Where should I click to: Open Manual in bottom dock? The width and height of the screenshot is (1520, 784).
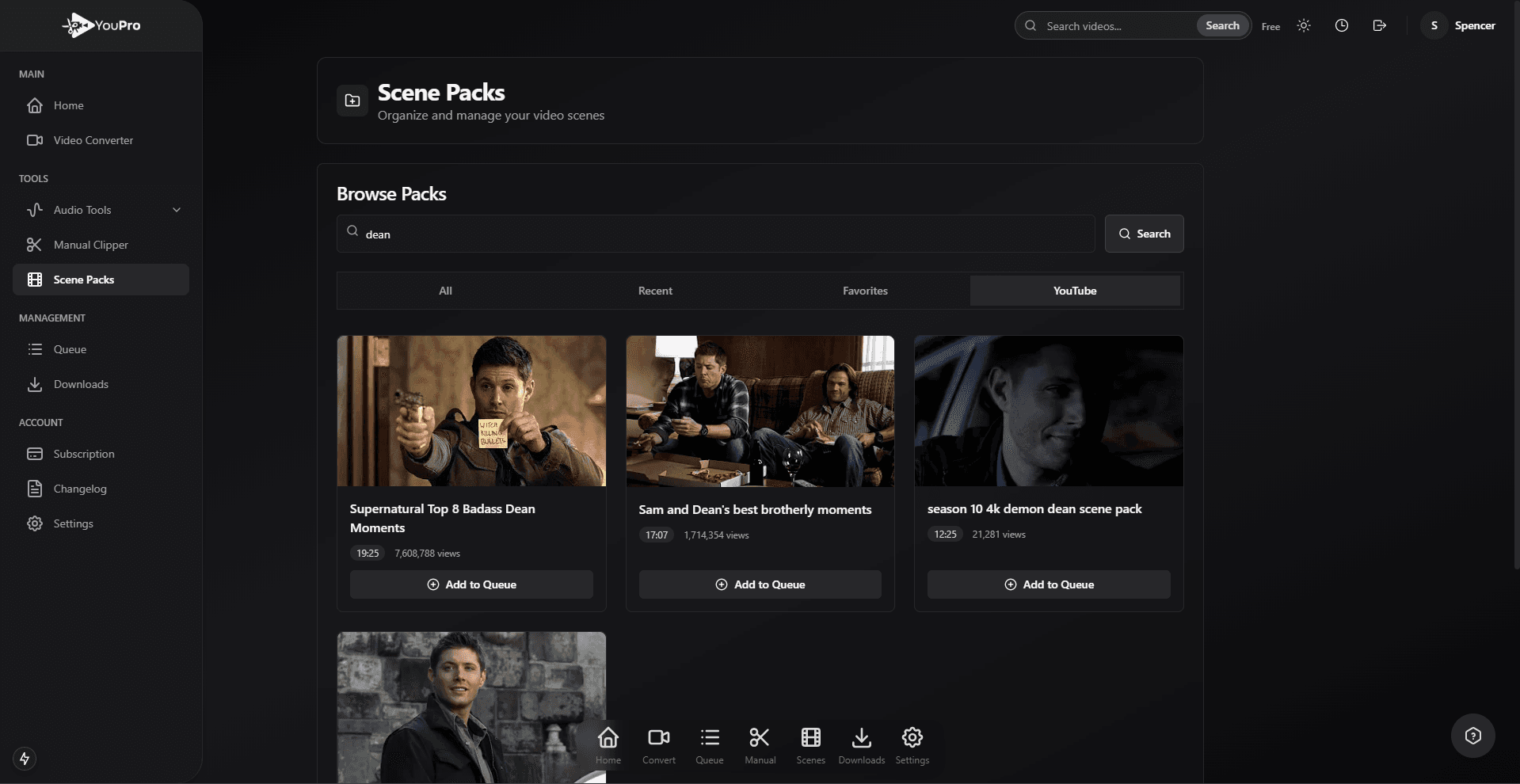pyautogui.click(x=760, y=745)
